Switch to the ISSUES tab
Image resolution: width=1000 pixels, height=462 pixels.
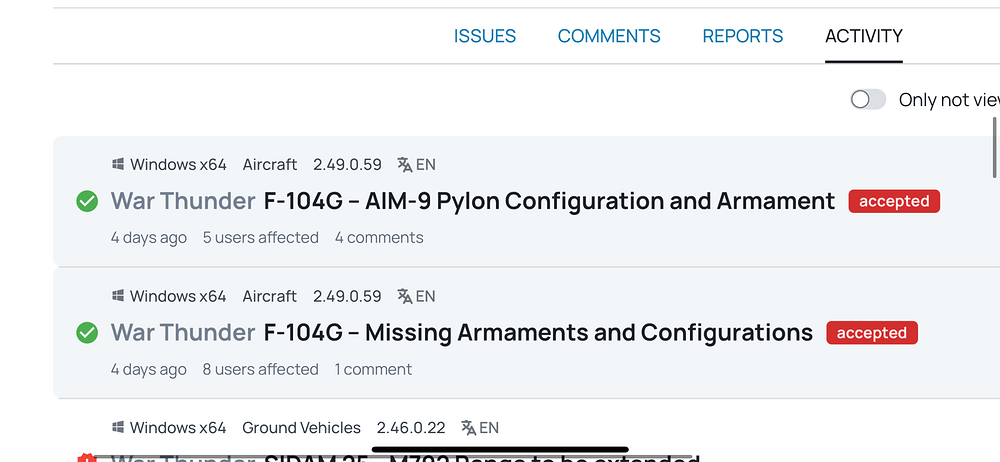pos(485,36)
